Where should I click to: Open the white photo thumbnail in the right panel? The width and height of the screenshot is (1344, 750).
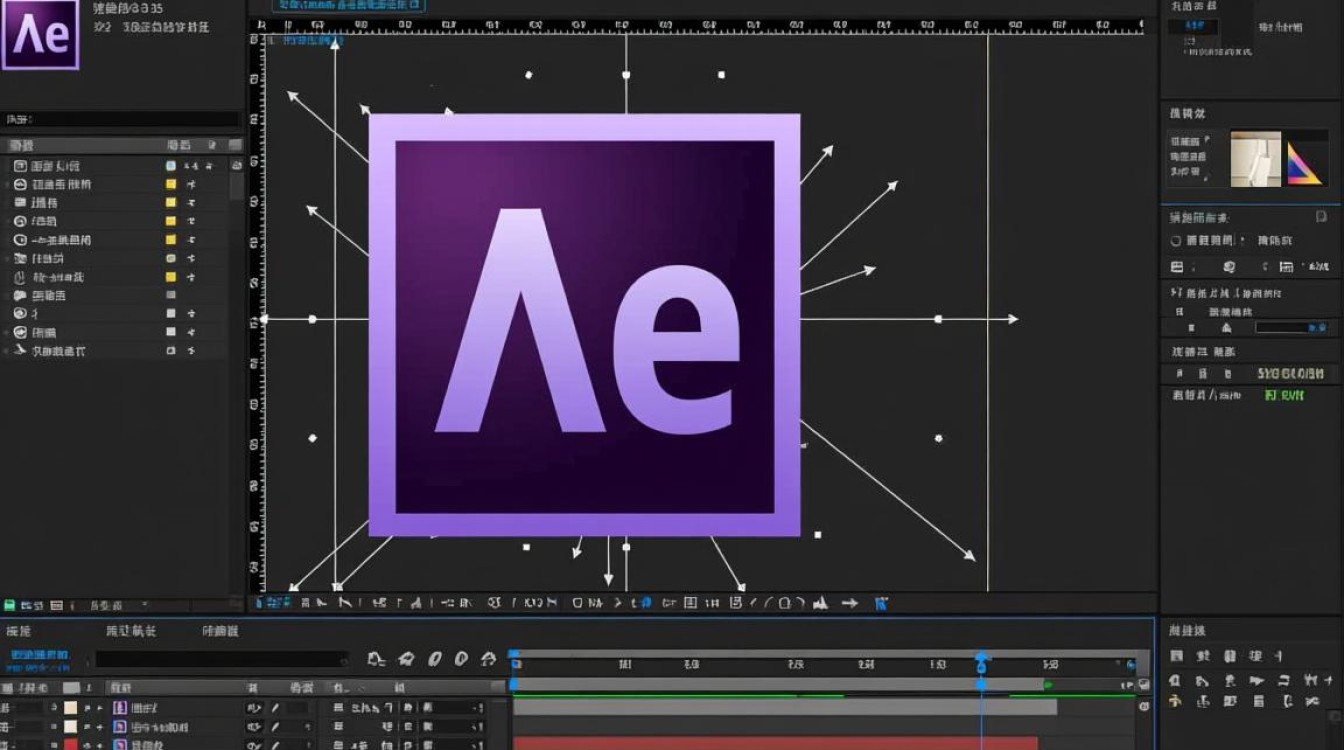[1255, 158]
